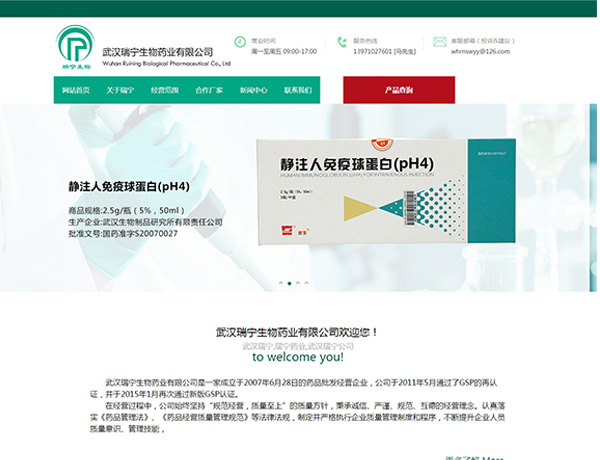The image size is (600, 460).
Task: Select the first carousel dot
Action: pos(281,284)
